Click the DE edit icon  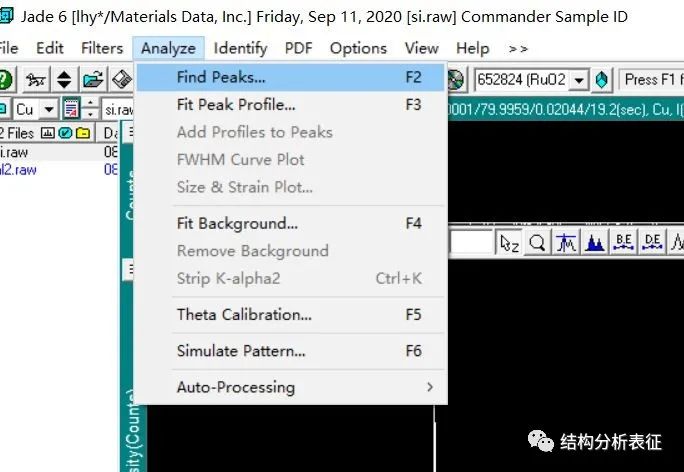tap(652, 243)
